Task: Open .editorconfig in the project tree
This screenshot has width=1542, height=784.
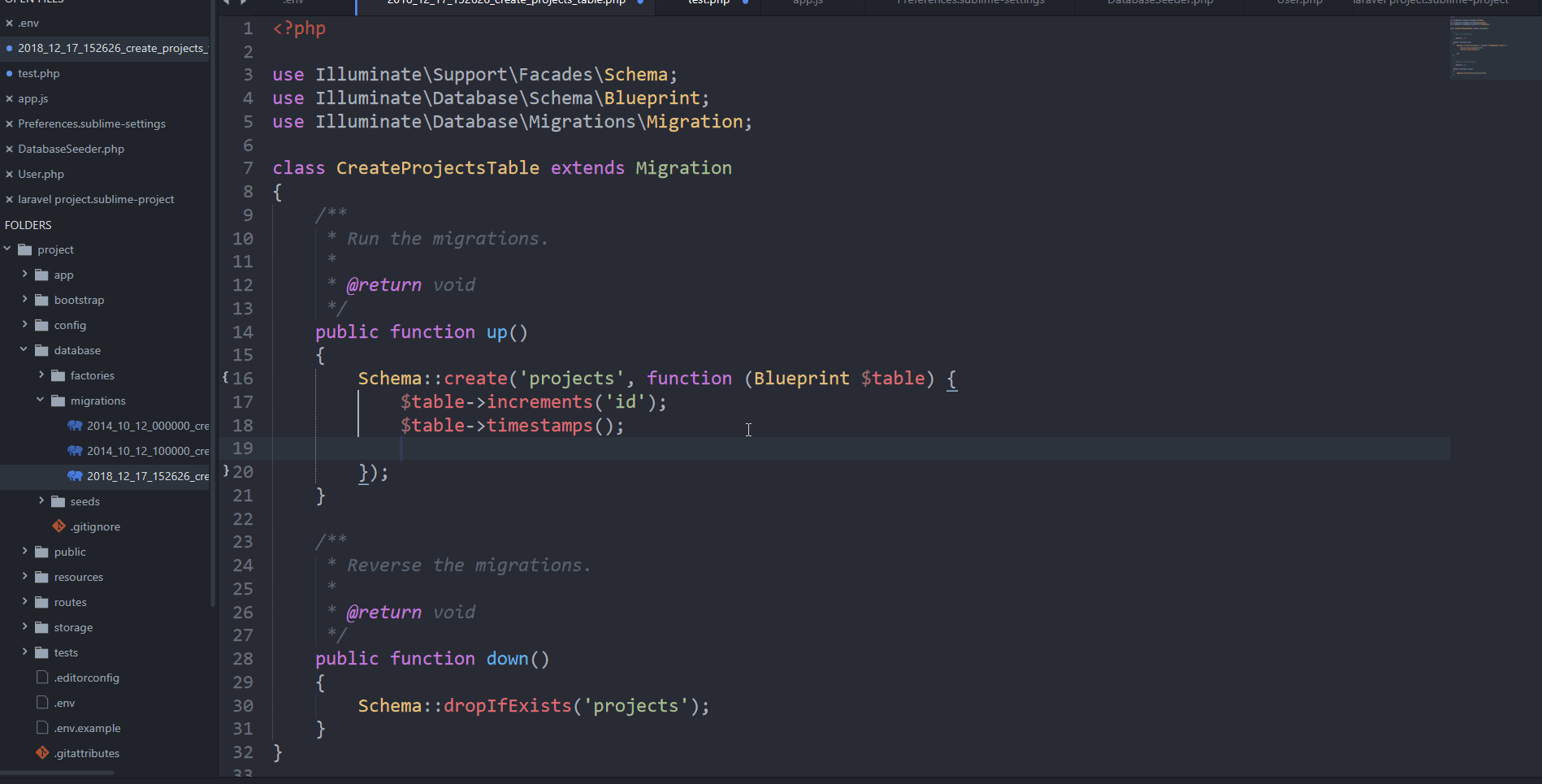Action: tap(86, 678)
